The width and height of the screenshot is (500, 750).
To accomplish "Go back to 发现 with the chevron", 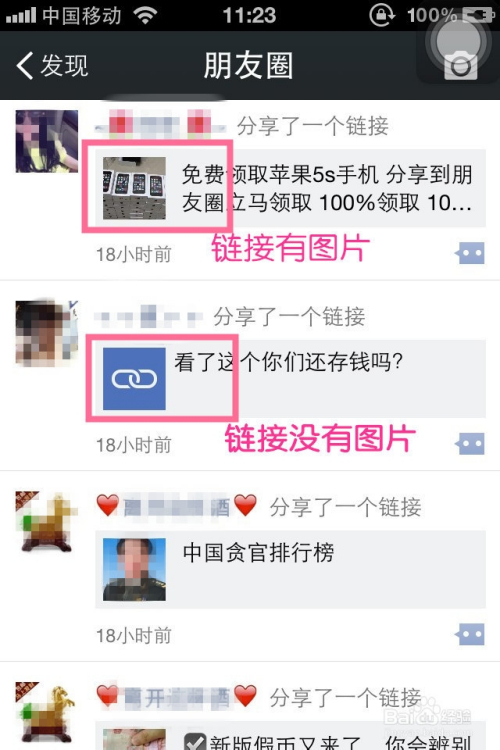I will point(25,66).
